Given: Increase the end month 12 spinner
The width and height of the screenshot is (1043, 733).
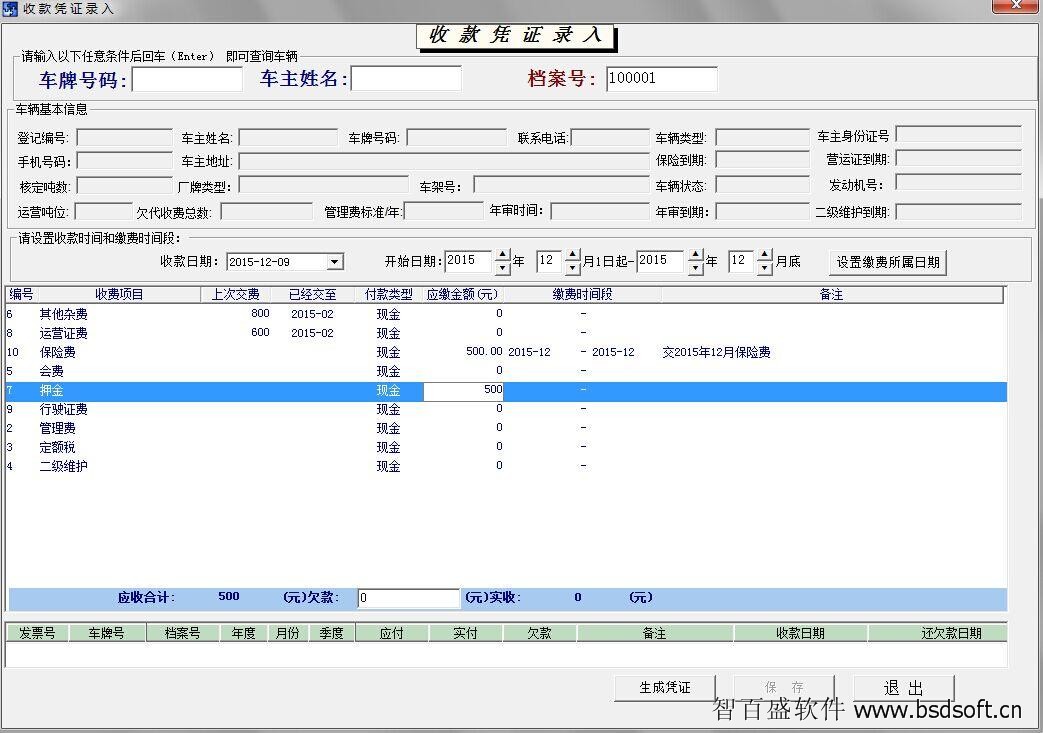Looking at the screenshot, I should coord(765,255).
